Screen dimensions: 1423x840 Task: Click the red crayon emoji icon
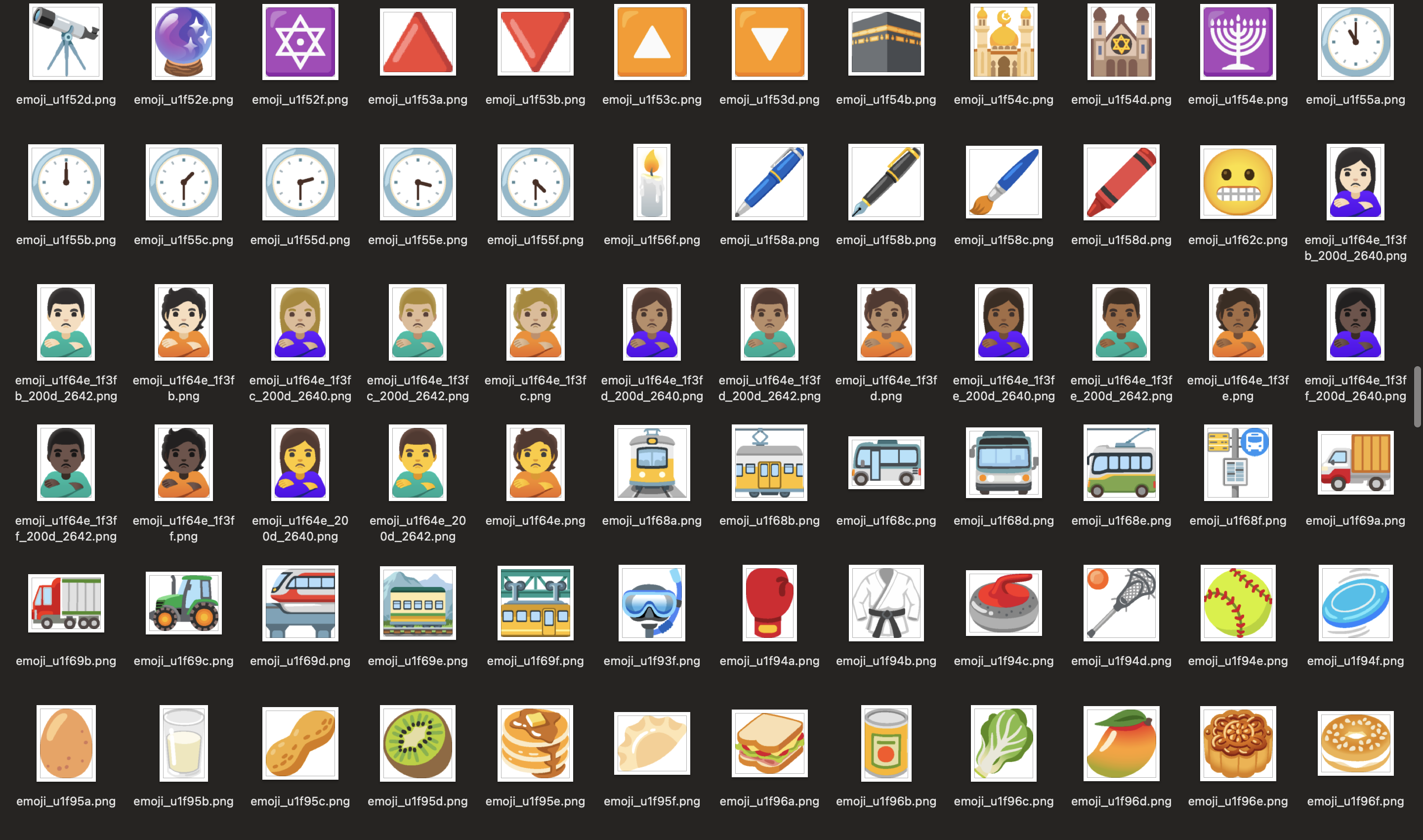(x=1121, y=182)
